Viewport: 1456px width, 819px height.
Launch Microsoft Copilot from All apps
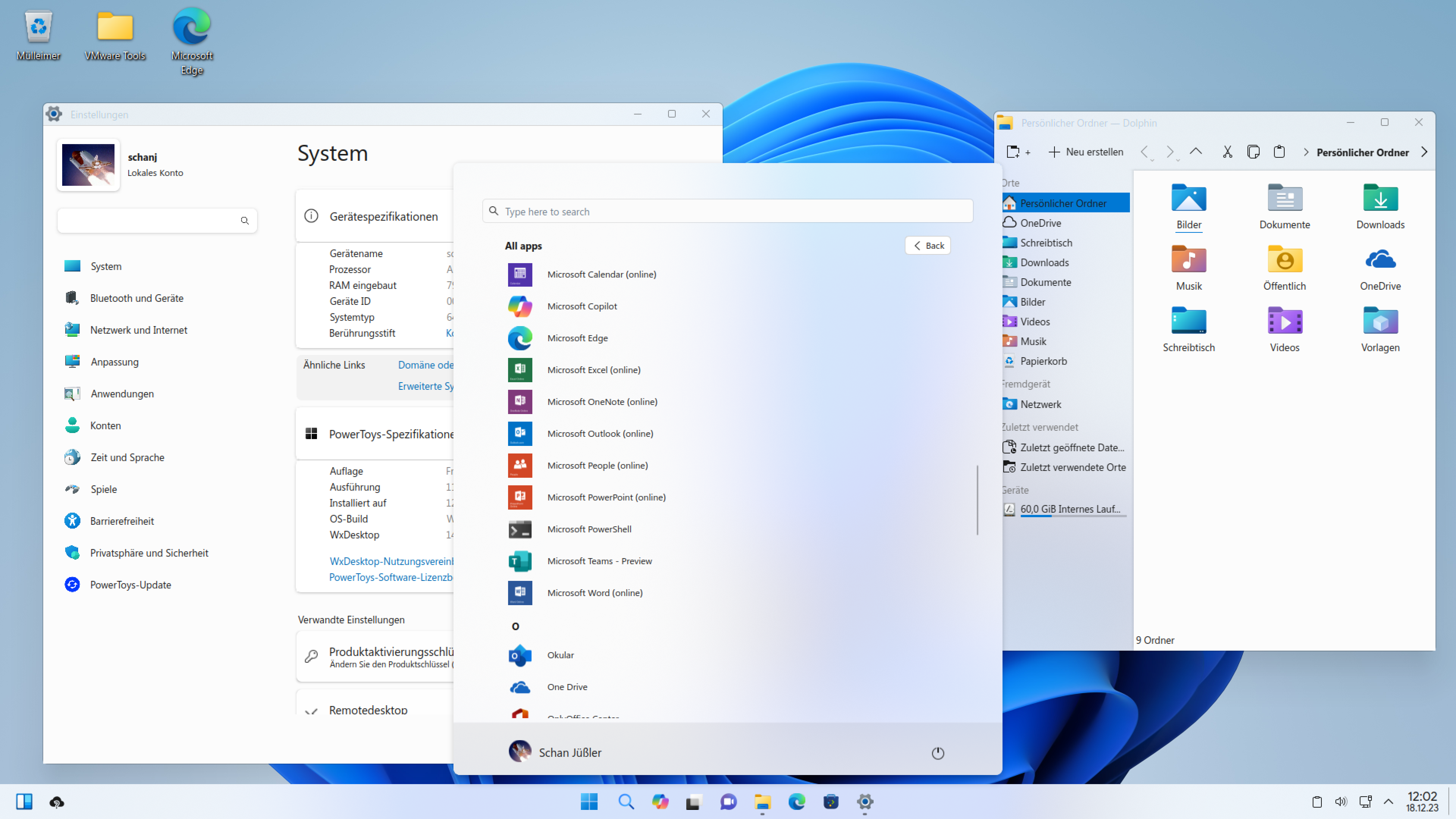[x=582, y=306]
